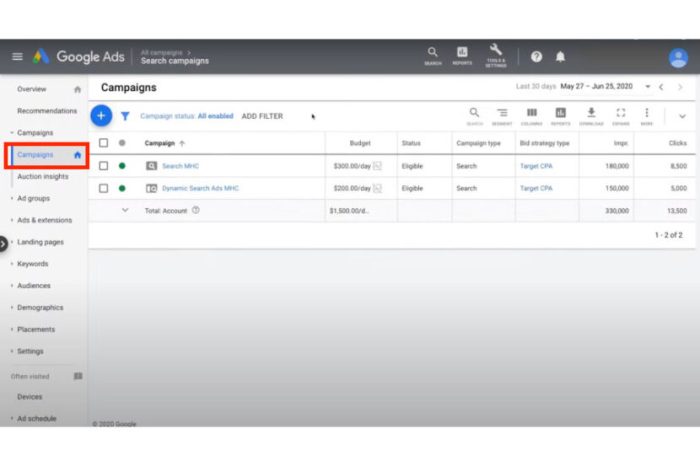Screen dimensions: 700x466
Task: Click Often visited panel icon
Action: coord(78,376)
